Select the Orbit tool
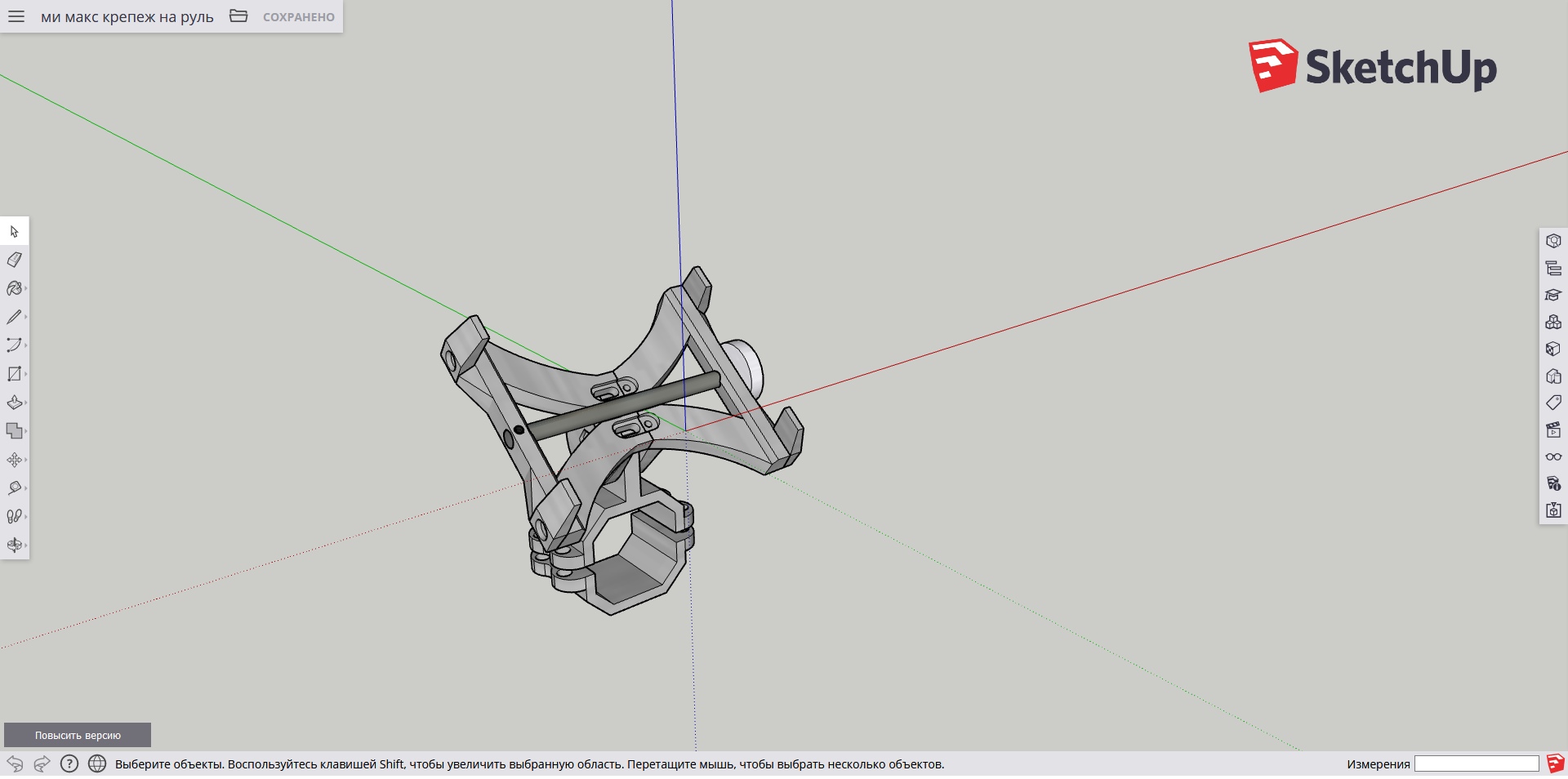The height and width of the screenshot is (779, 1568). [x=15, y=545]
